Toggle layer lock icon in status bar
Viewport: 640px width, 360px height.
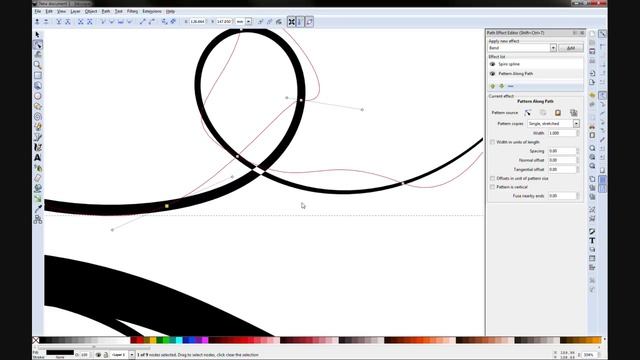coord(105,355)
